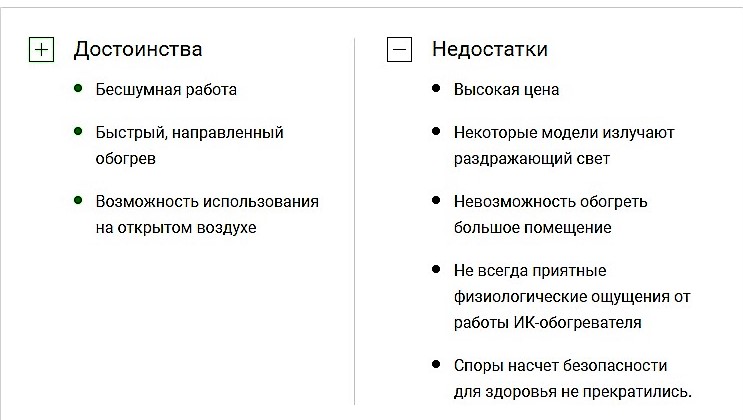Click "Невозможность обогреть большое помещение" item

(x=550, y=214)
